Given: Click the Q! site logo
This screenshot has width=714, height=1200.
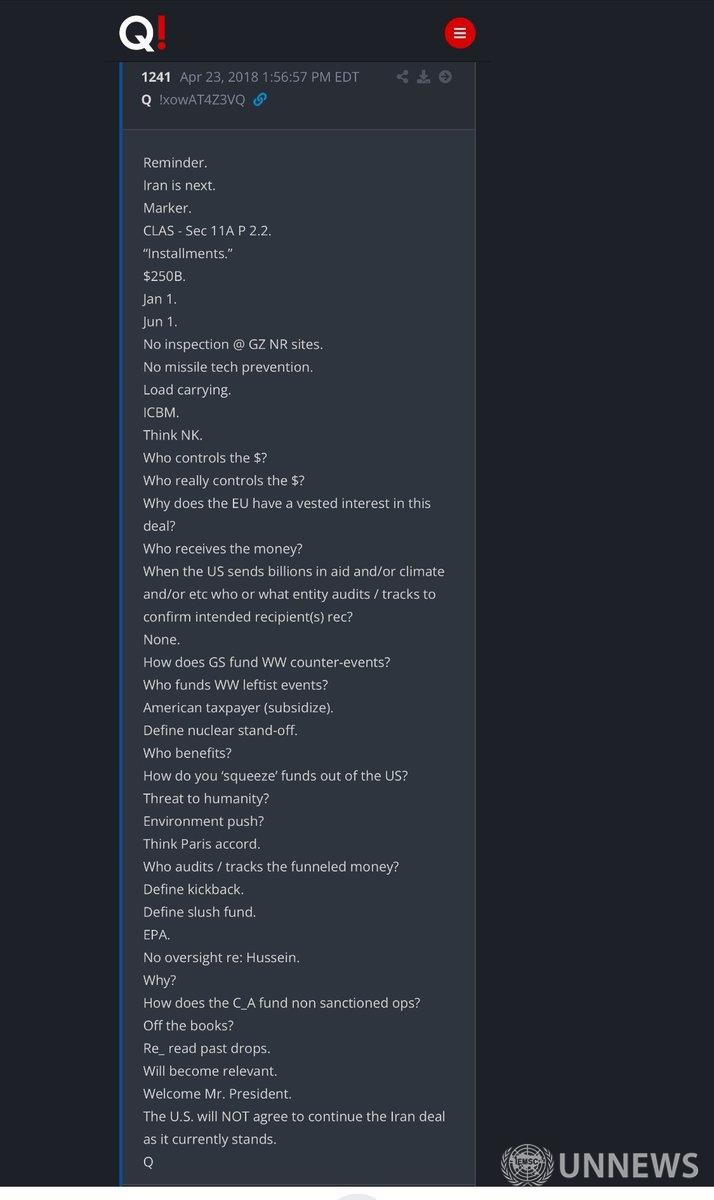Looking at the screenshot, I should click(143, 34).
